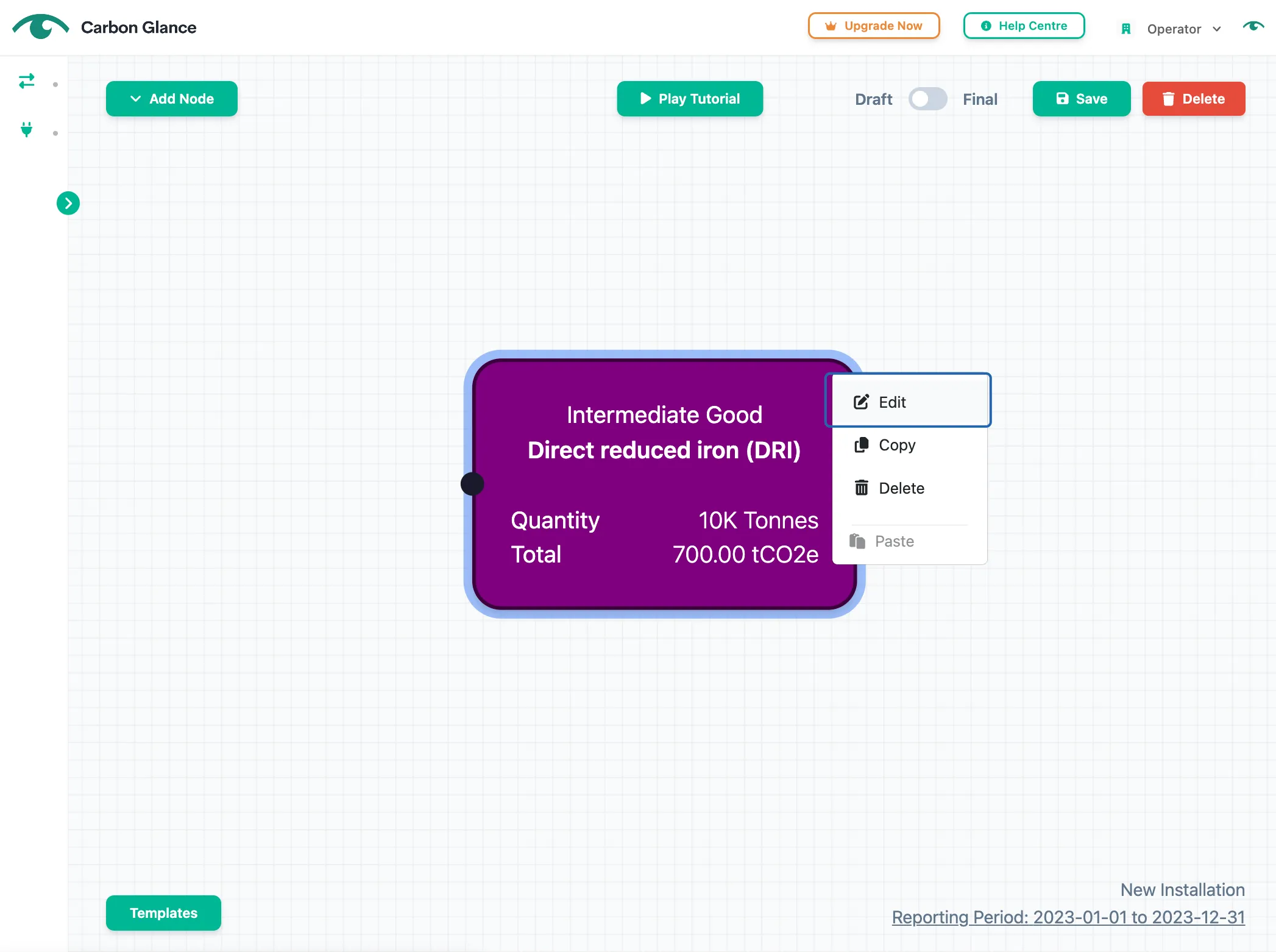Choose Copy in the context menu
1276x952 pixels.
coord(909,445)
